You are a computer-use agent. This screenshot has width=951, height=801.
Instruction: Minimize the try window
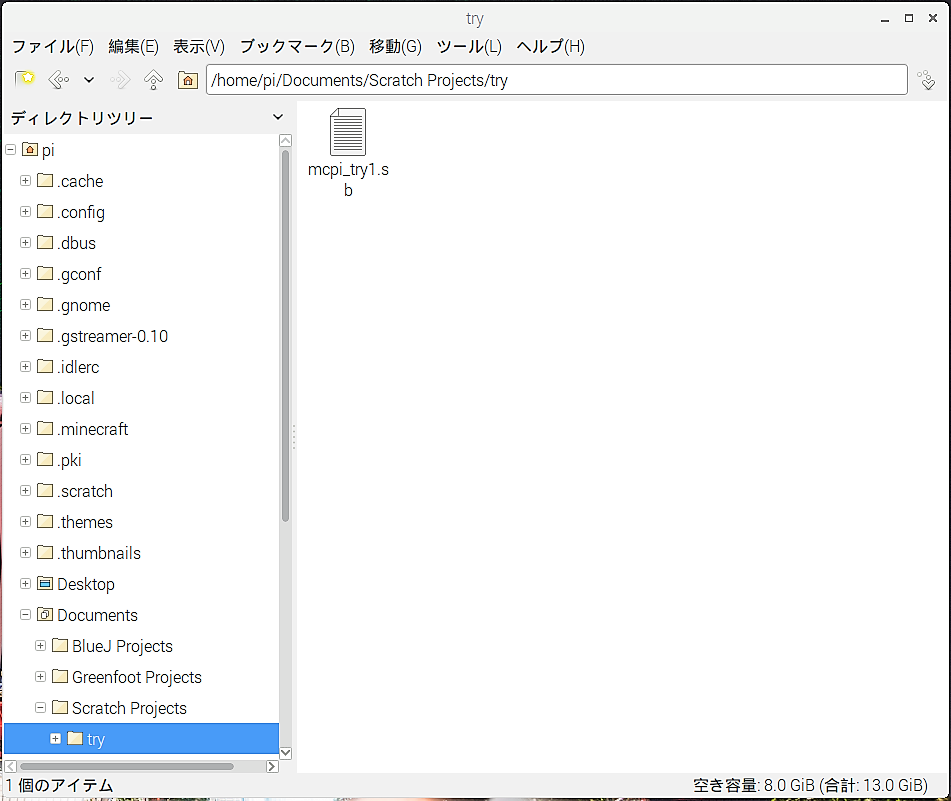tap(885, 19)
